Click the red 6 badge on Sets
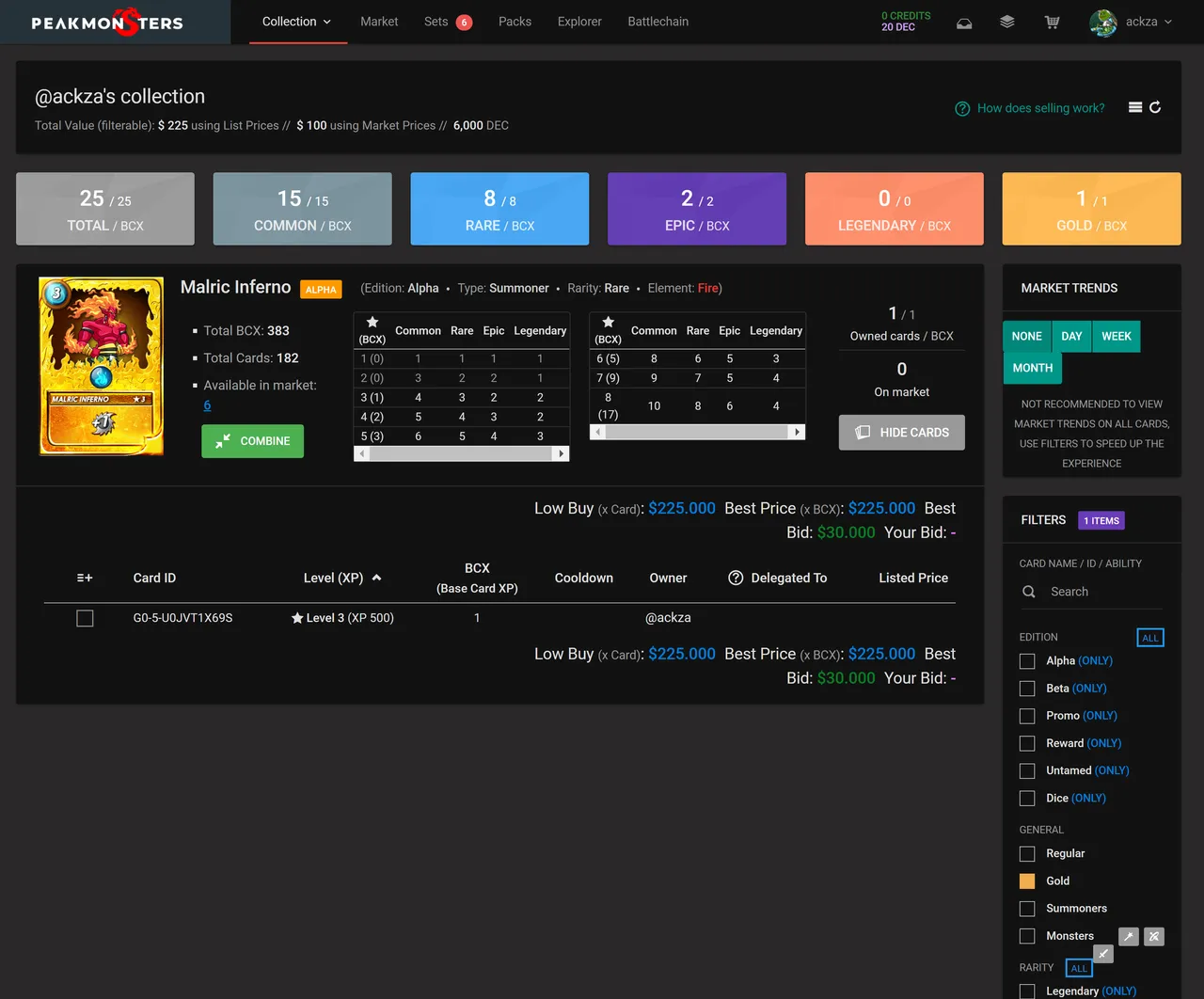Image resolution: width=1204 pixels, height=999 pixels. tap(464, 23)
